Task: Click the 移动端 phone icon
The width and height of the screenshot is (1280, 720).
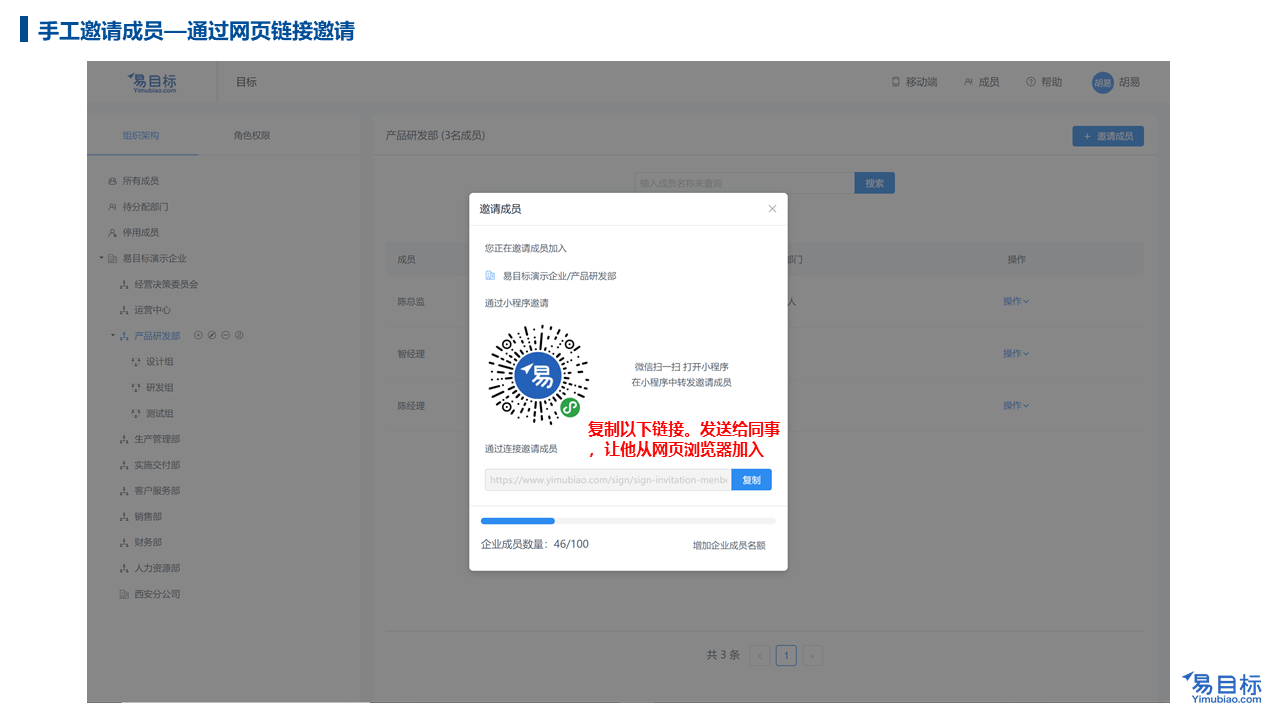Action: 896,82
